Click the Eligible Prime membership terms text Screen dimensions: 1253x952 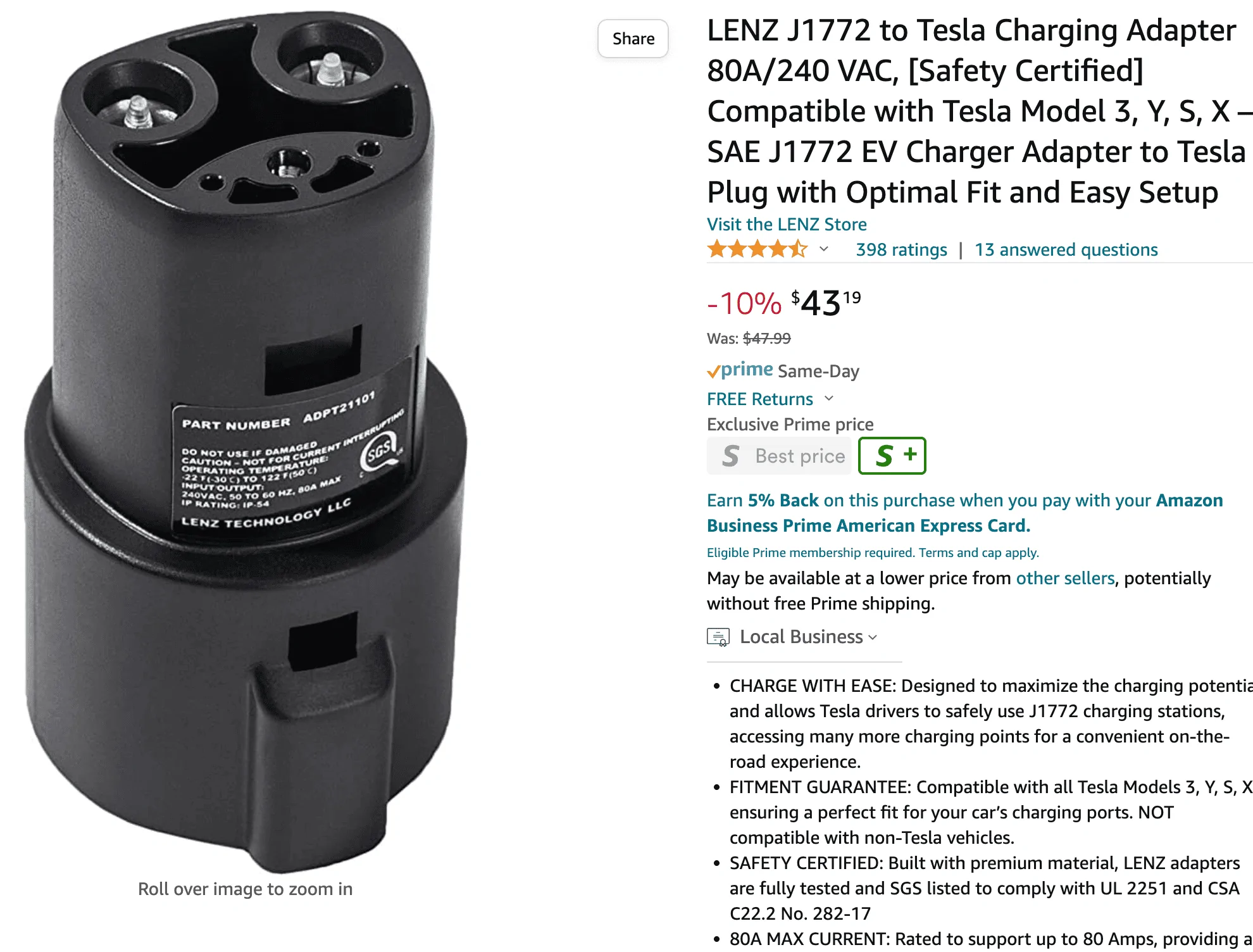(873, 553)
